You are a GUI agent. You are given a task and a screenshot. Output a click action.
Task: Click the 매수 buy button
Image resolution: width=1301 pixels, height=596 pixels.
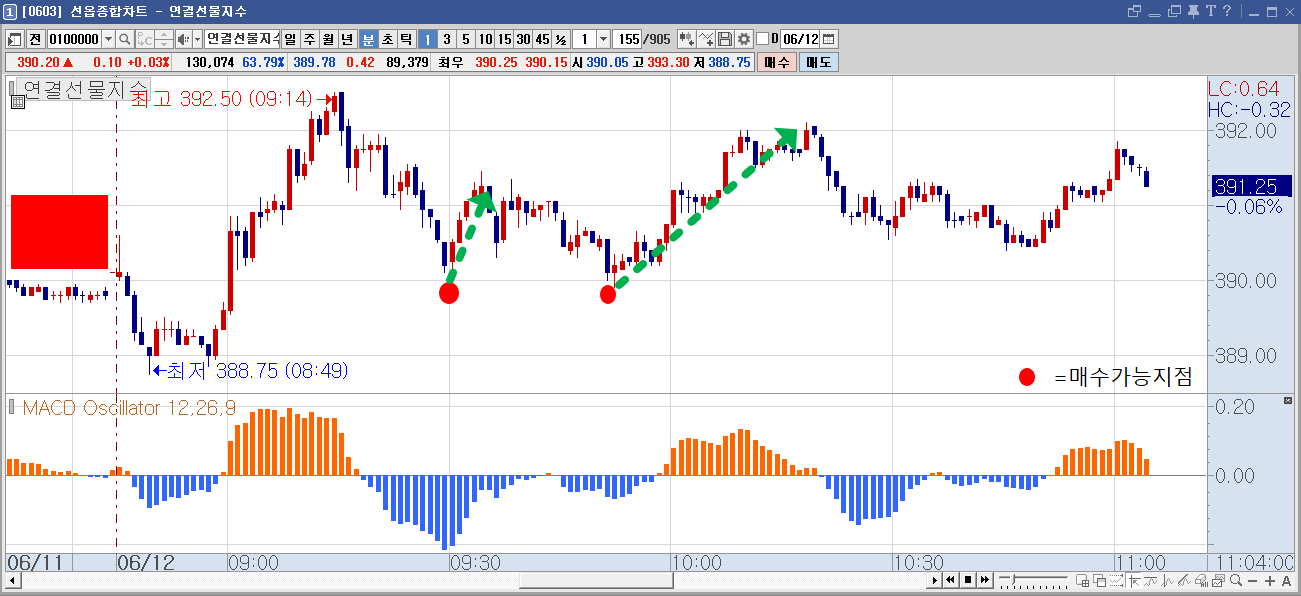pos(777,62)
